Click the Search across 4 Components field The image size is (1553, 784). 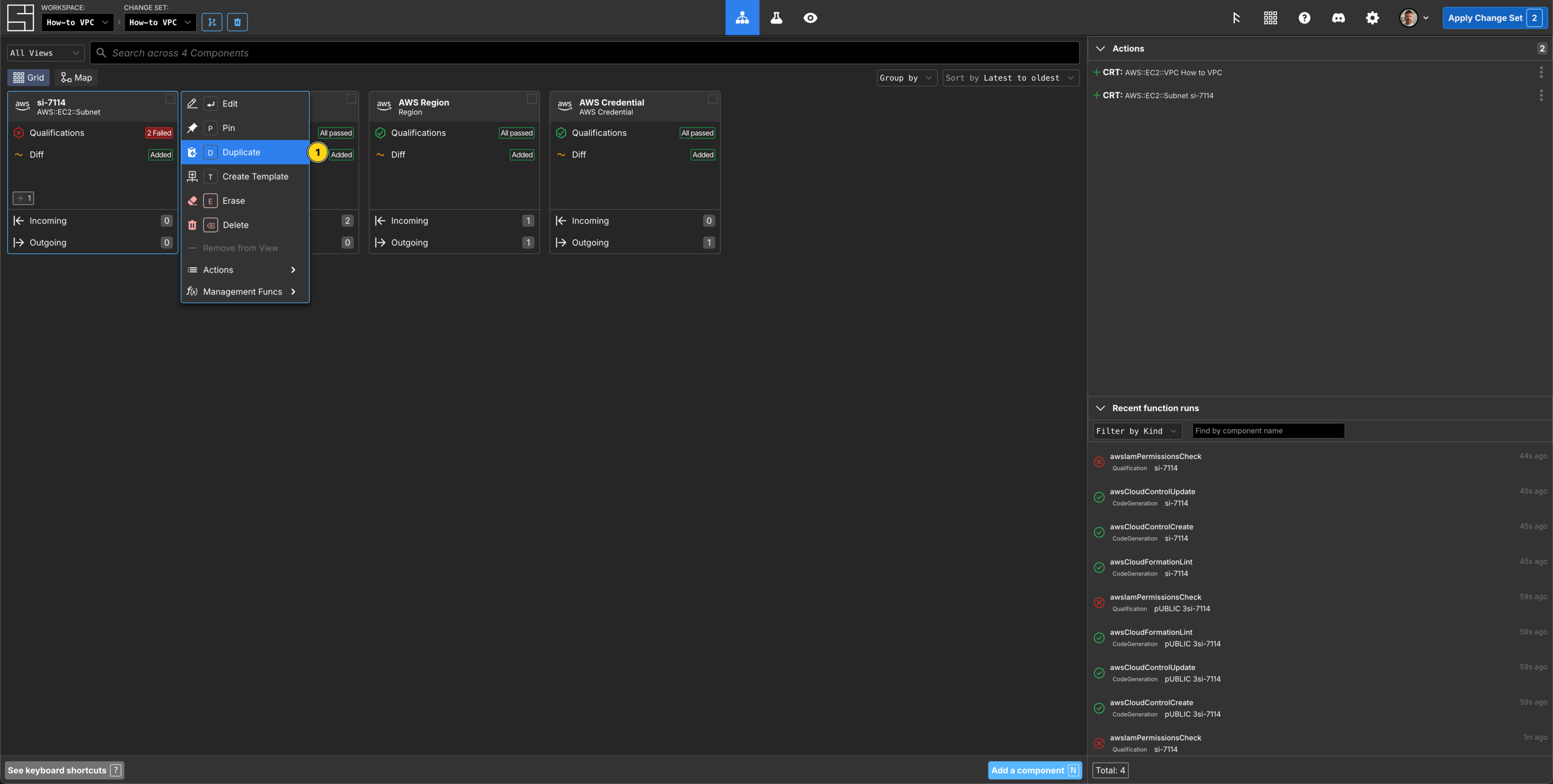pos(584,53)
